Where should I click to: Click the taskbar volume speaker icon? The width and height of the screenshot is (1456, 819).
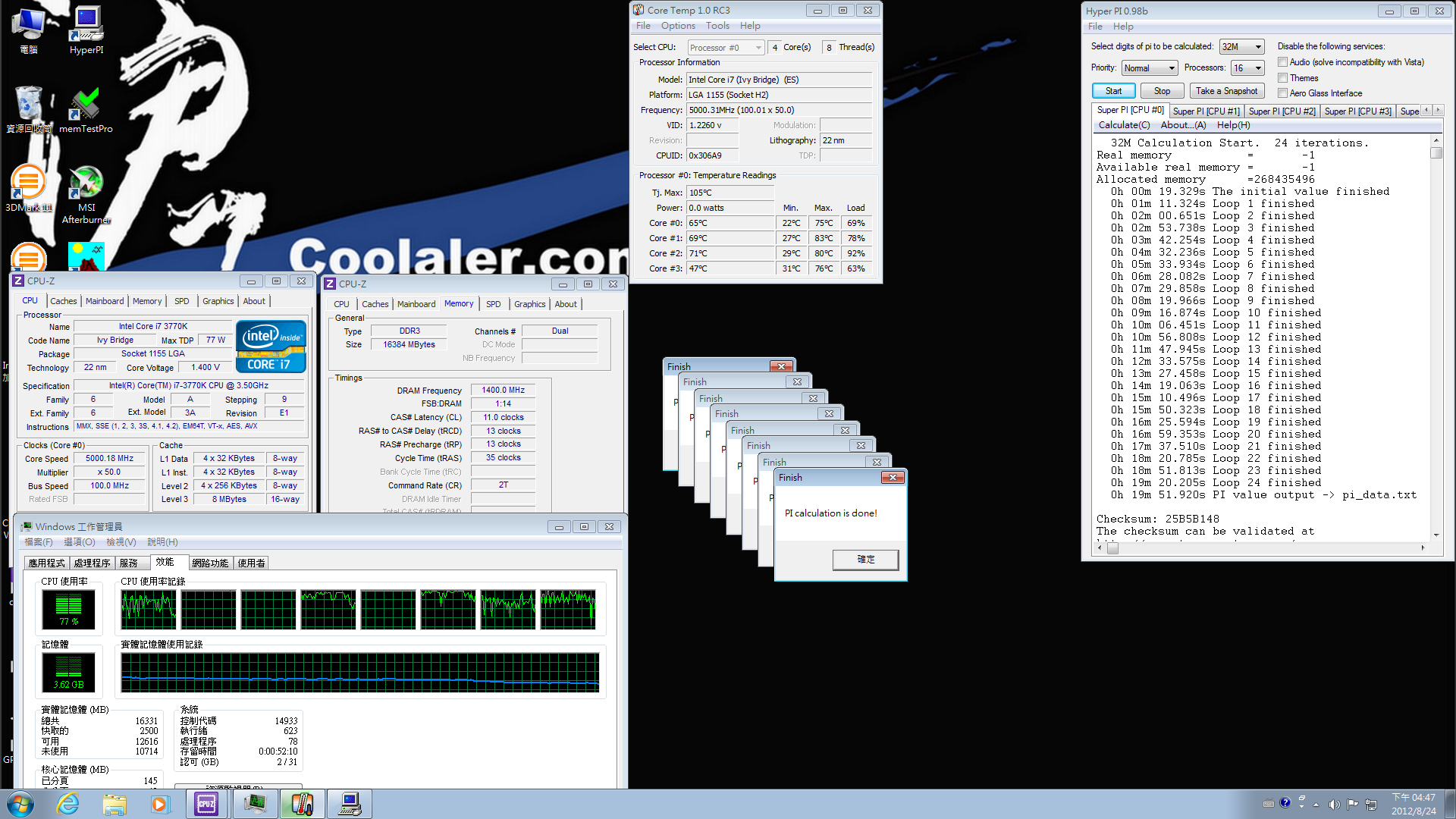tap(1334, 805)
